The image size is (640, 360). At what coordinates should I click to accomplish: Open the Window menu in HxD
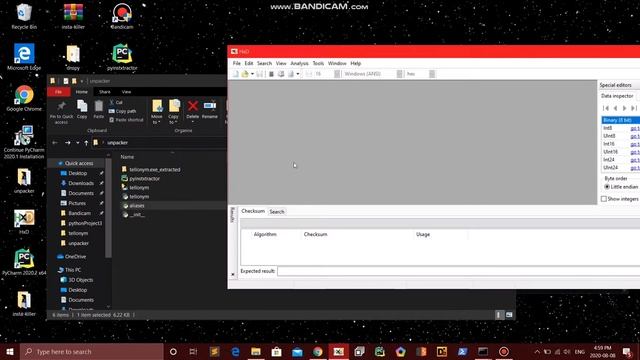click(x=337, y=63)
